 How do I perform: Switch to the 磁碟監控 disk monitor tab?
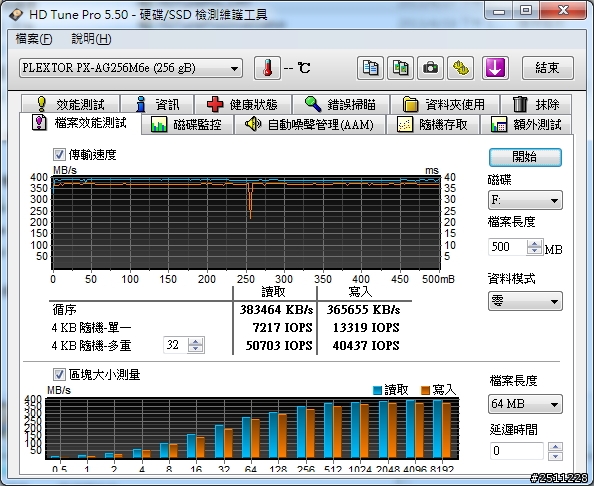187,125
